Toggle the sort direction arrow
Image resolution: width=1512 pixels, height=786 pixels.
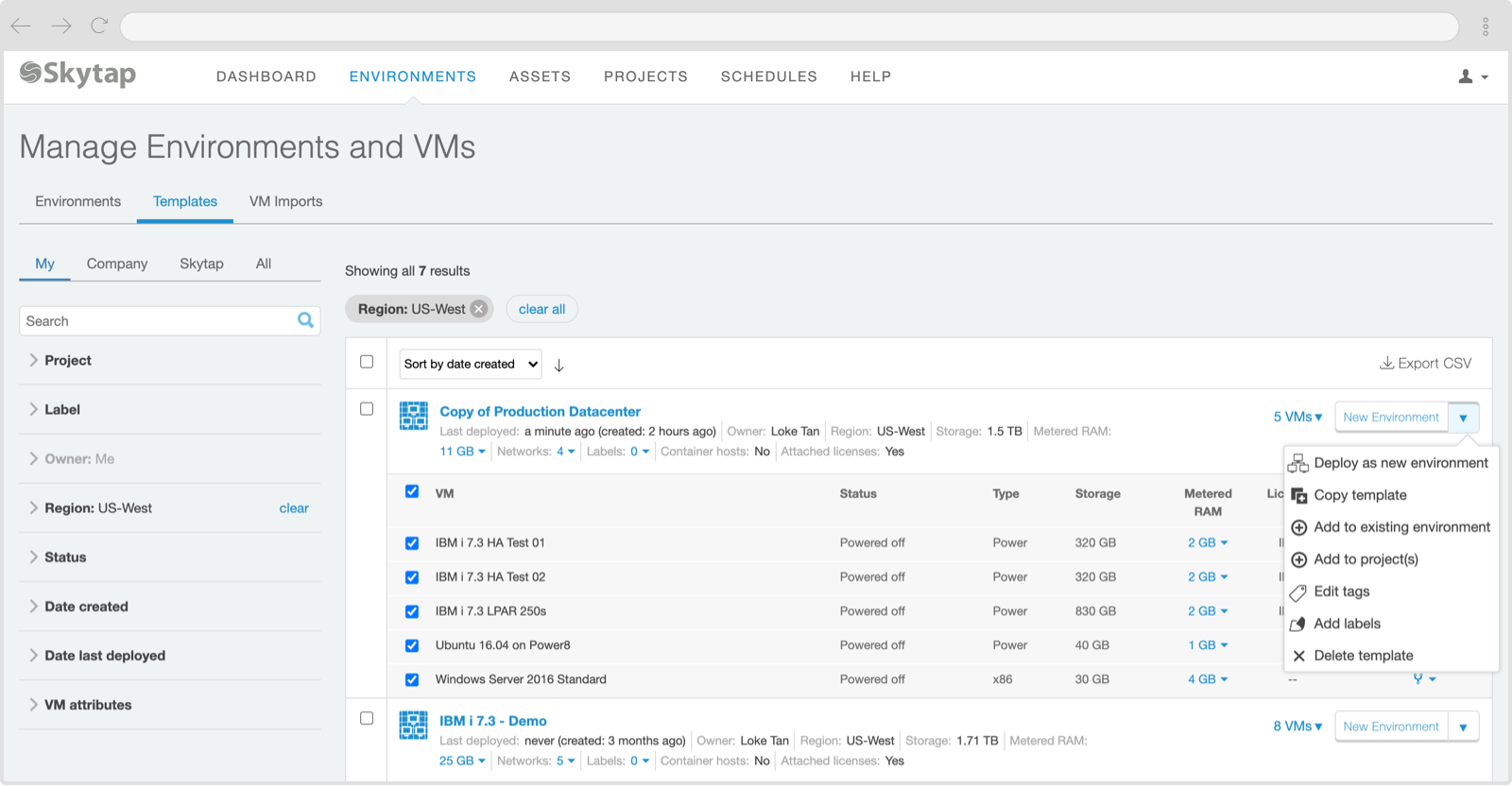click(559, 366)
